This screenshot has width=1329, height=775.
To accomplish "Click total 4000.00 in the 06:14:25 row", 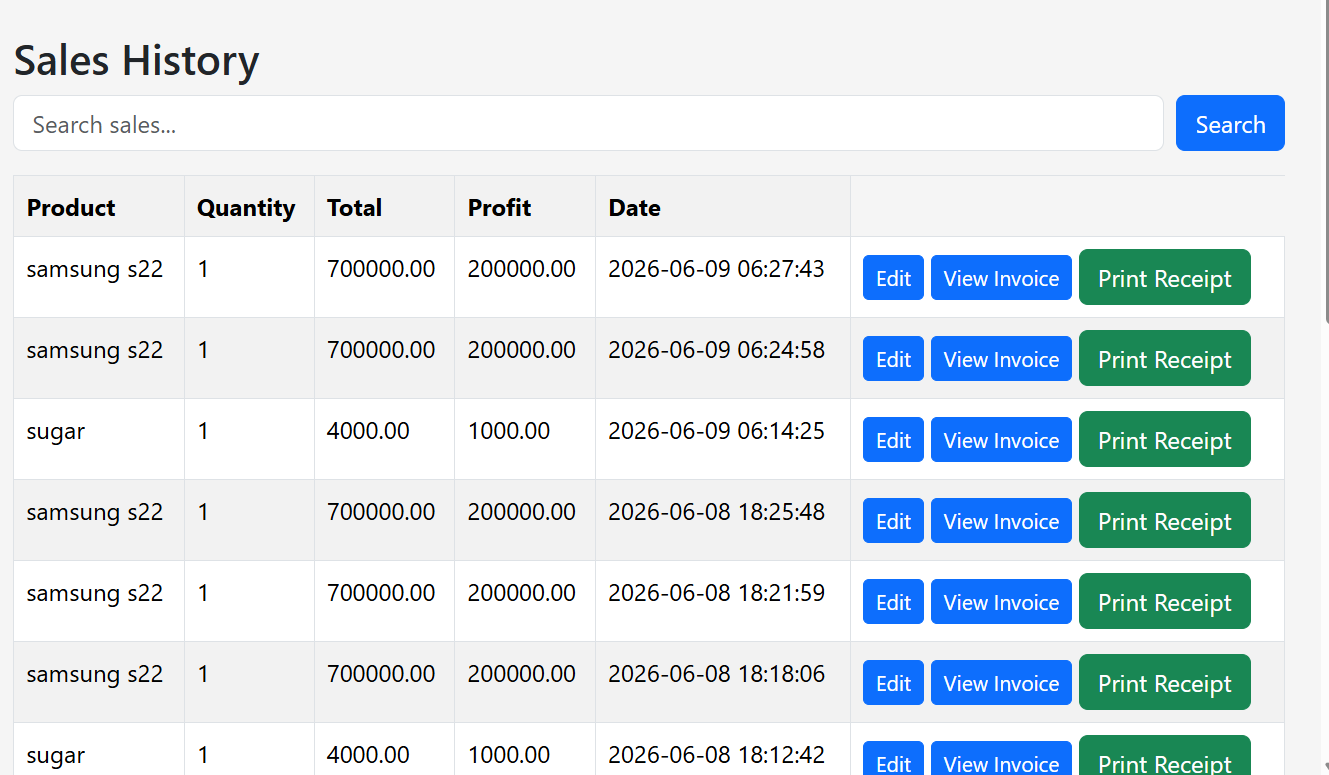I will tap(368, 431).
